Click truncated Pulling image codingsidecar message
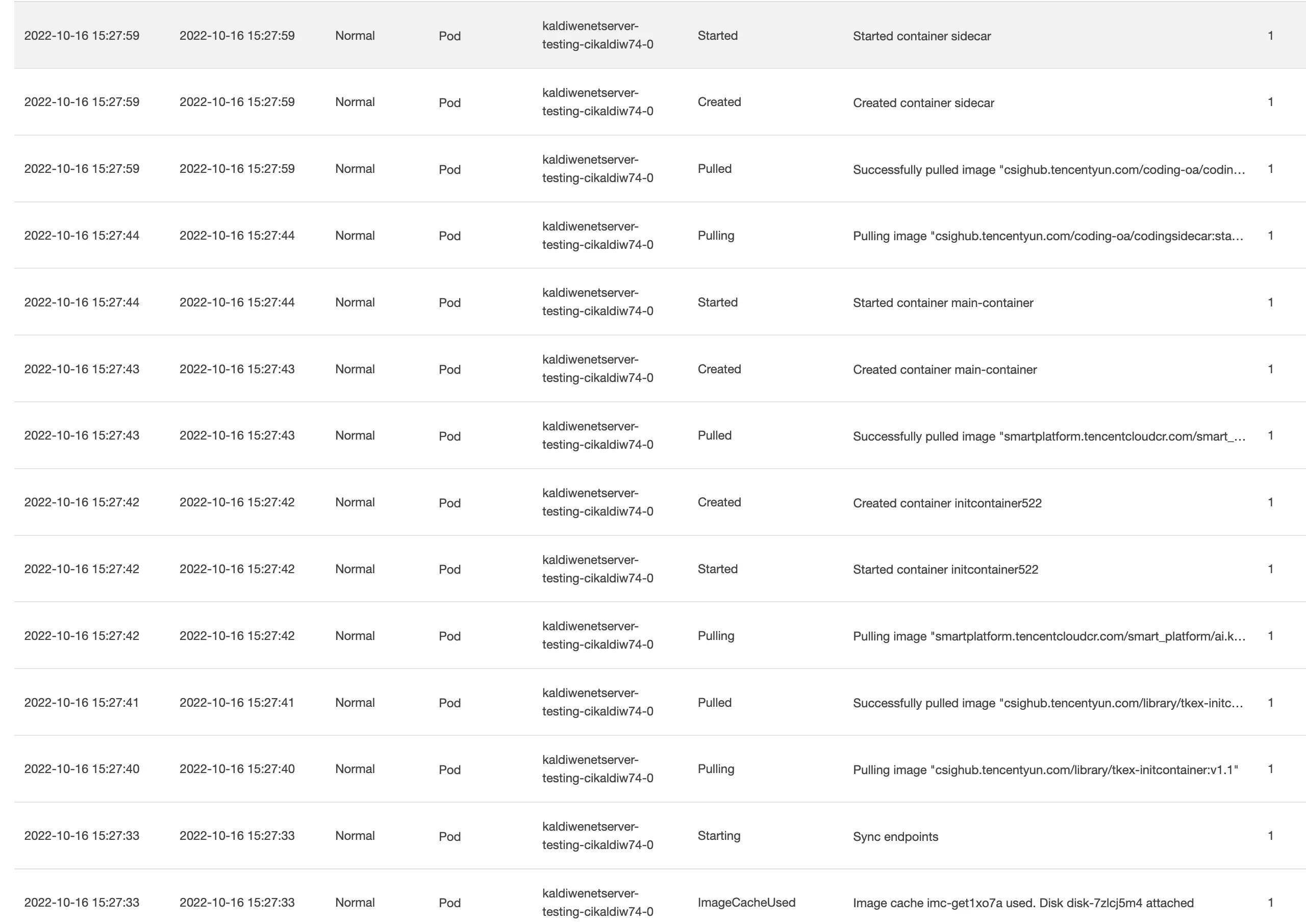1306x924 pixels. click(x=1048, y=236)
